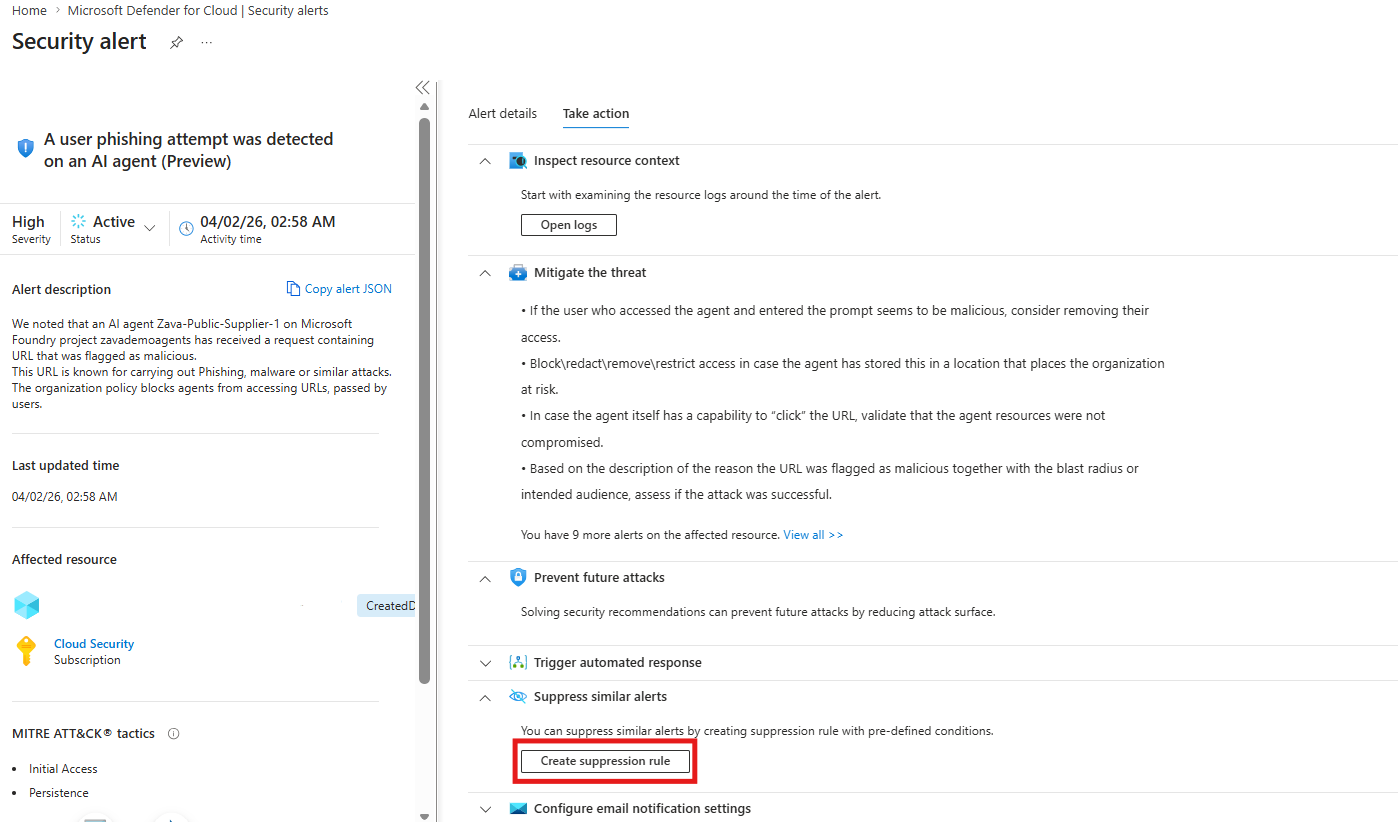This screenshot has width=1398, height=822.
Task: Open the Cloud Security subscription link
Action: 94,644
